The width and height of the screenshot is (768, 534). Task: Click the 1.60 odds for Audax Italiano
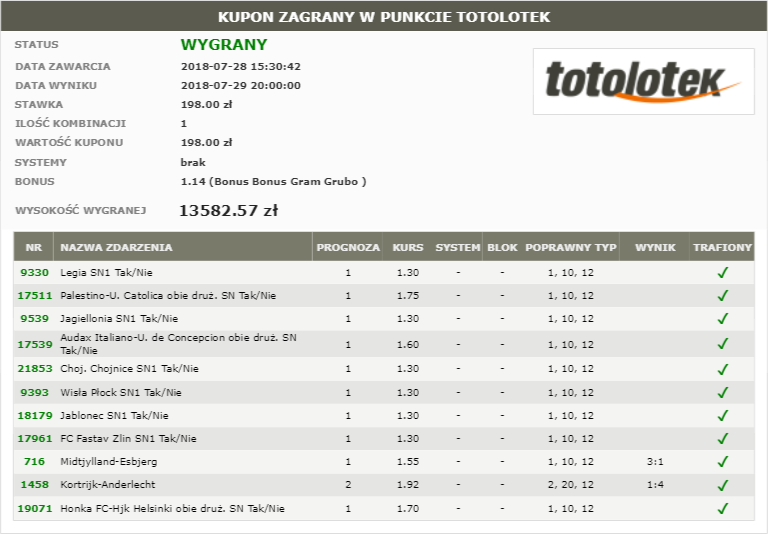(408, 344)
